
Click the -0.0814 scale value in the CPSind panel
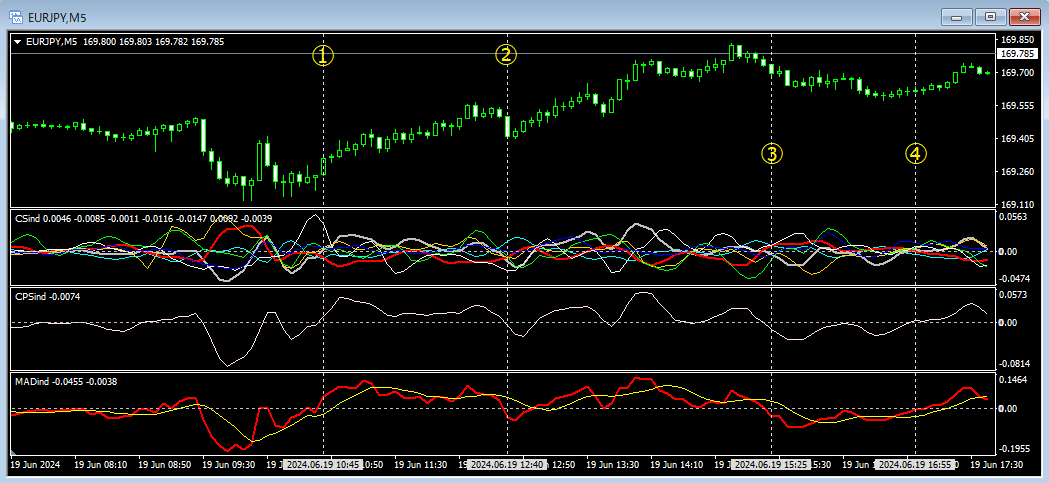pos(1016,364)
